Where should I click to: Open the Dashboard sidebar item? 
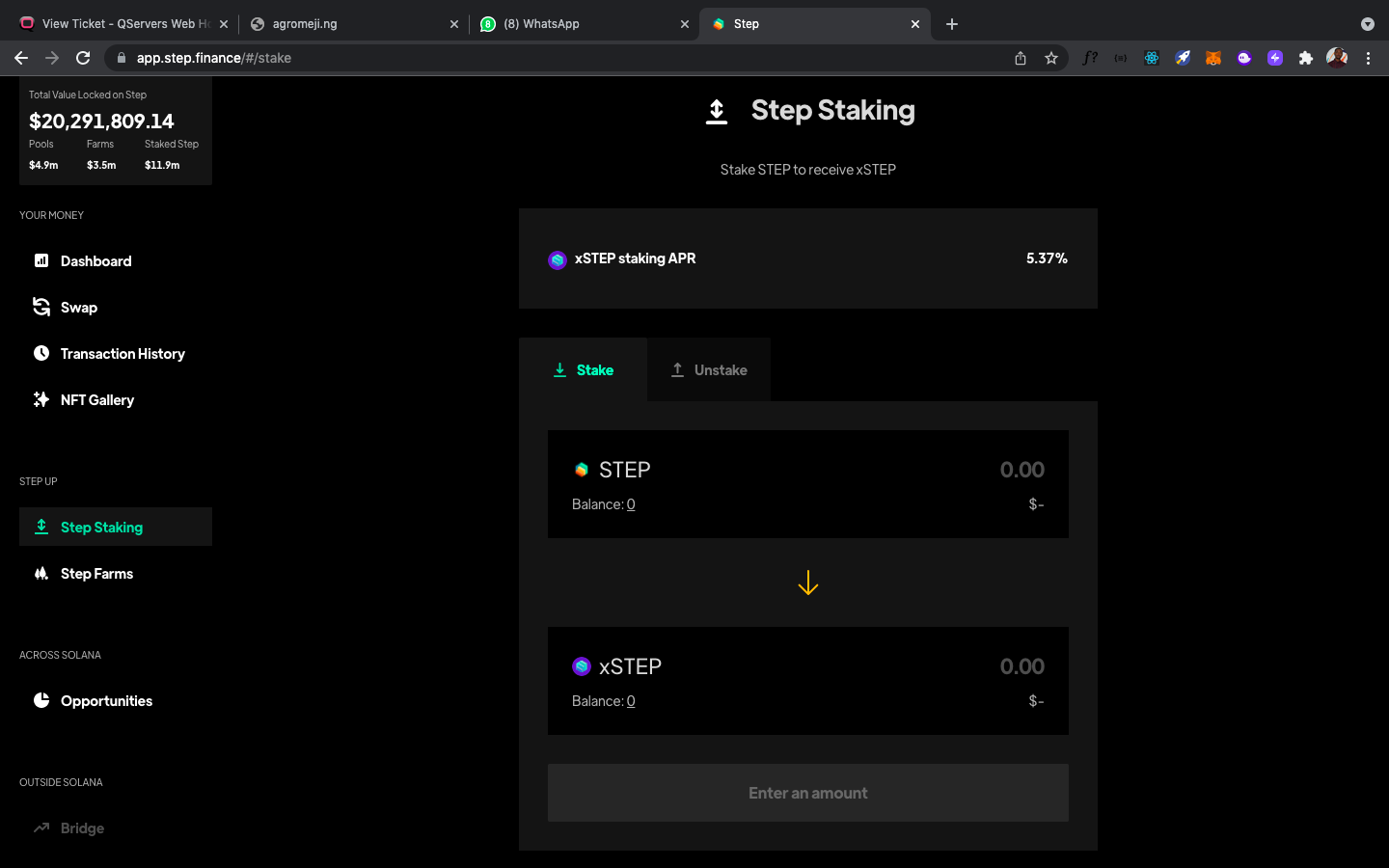pyautogui.click(x=116, y=260)
